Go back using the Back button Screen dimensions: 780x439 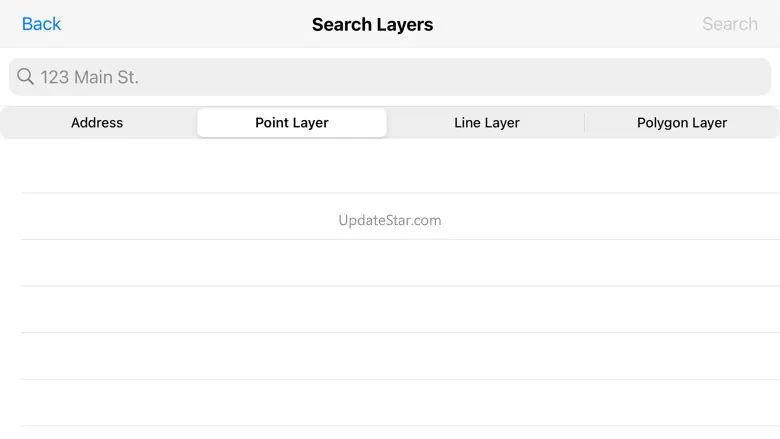pos(41,24)
